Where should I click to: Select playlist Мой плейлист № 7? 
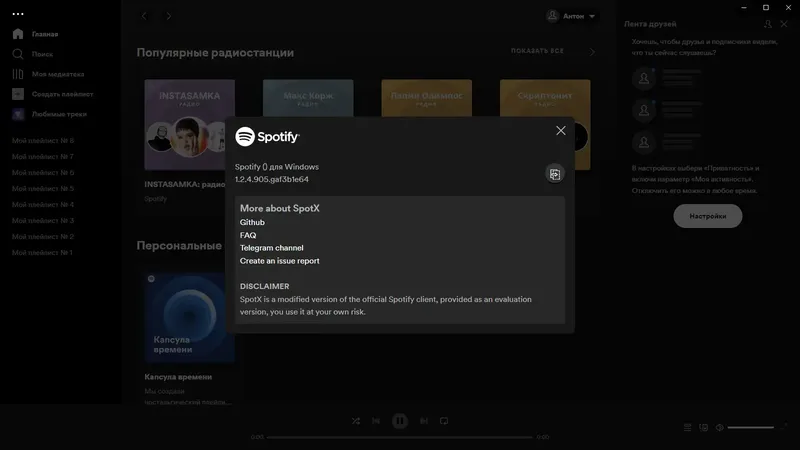pyautogui.click(x=43, y=157)
